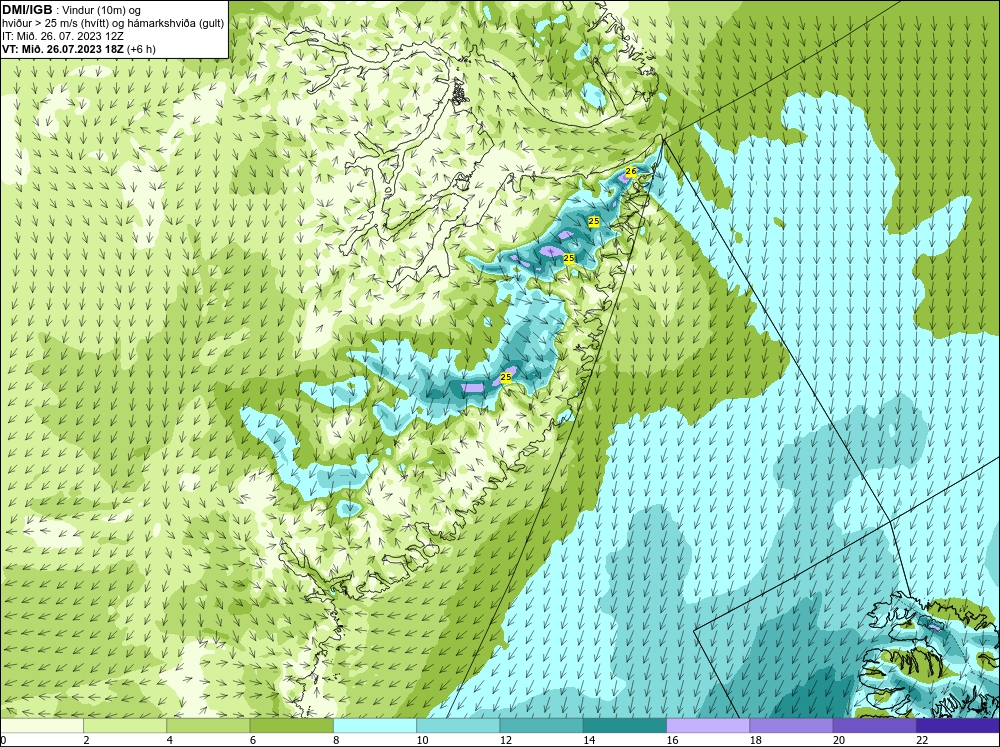1000x747 pixels.
Task: Pick the 18–20 m/s medium purple swatch
Action: 791,726
